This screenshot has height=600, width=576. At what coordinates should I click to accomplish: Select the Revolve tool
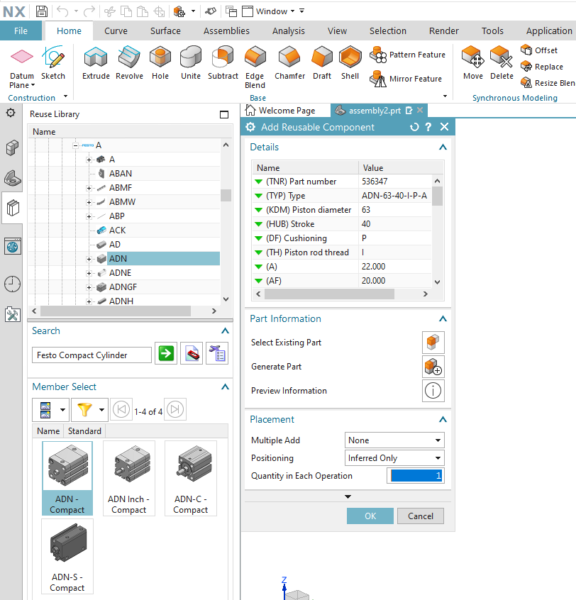click(x=129, y=63)
